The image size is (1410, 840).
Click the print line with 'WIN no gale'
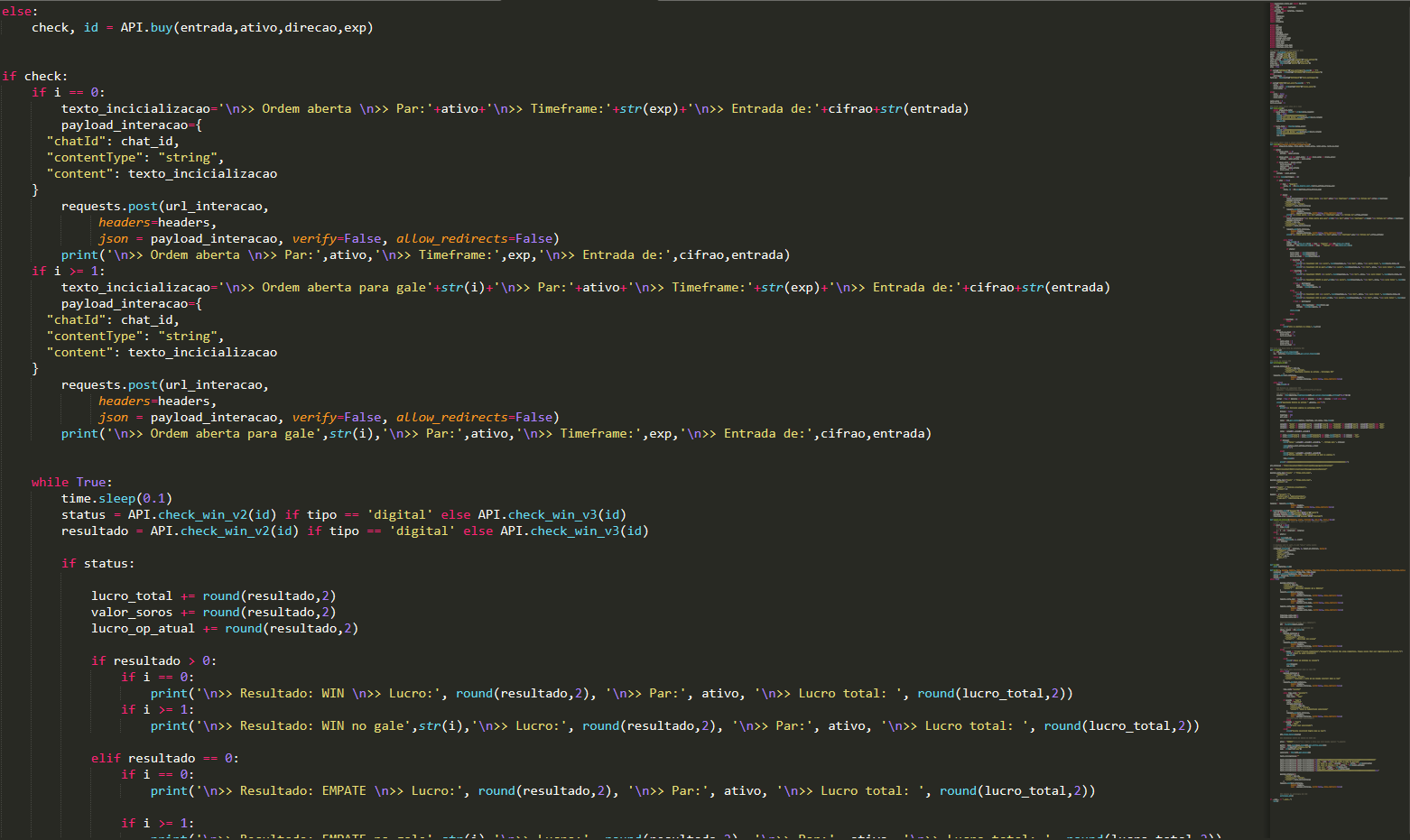pos(674,726)
